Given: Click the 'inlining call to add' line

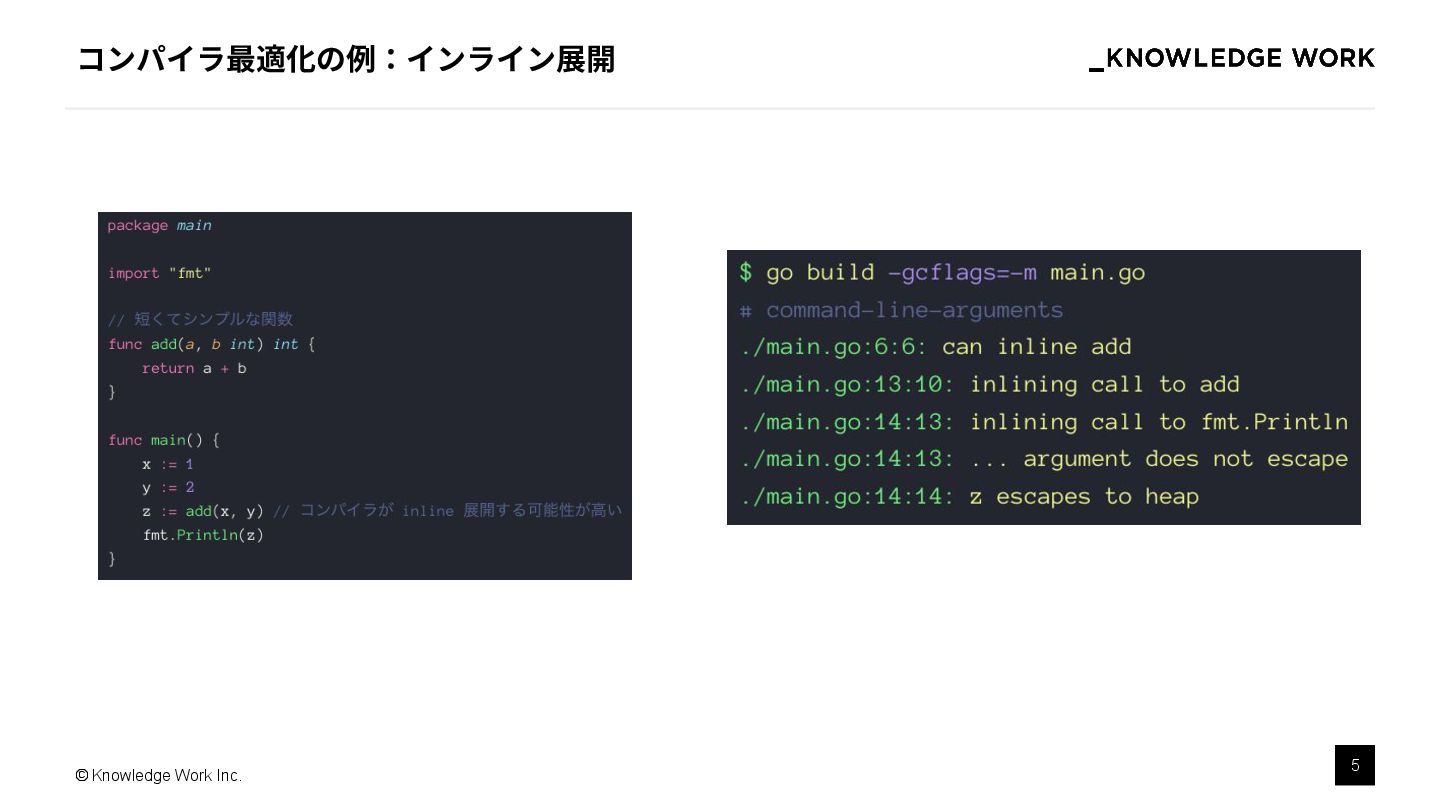Looking at the screenshot, I should [x=990, y=384].
